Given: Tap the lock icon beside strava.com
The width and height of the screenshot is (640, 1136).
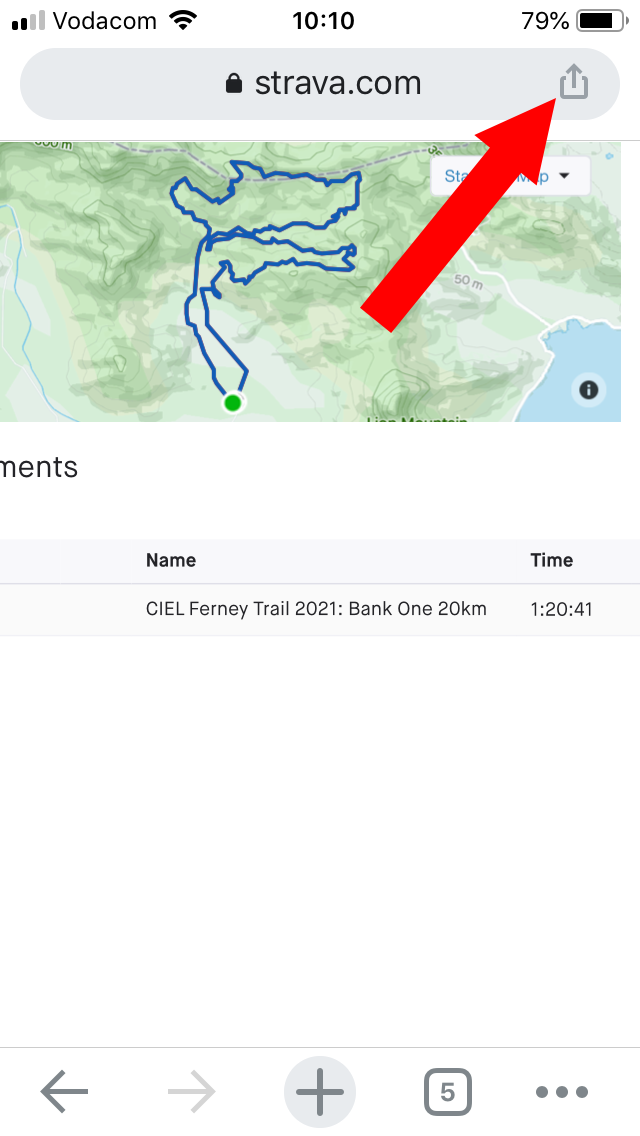Looking at the screenshot, I should click(x=233, y=83).
